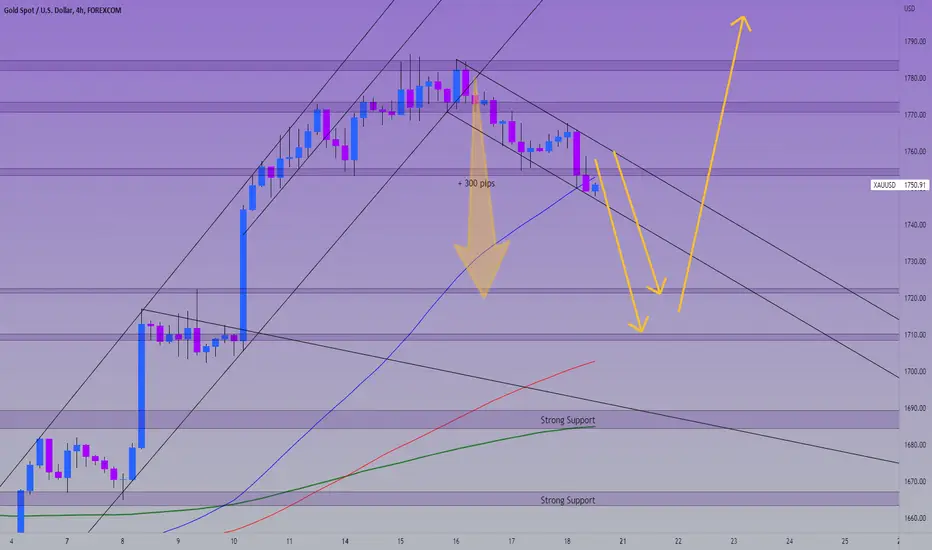Screen dimensions: 932x550
Task: Click the Gold Spot / U.S. Dollar chart title
Action: point(62,10)
